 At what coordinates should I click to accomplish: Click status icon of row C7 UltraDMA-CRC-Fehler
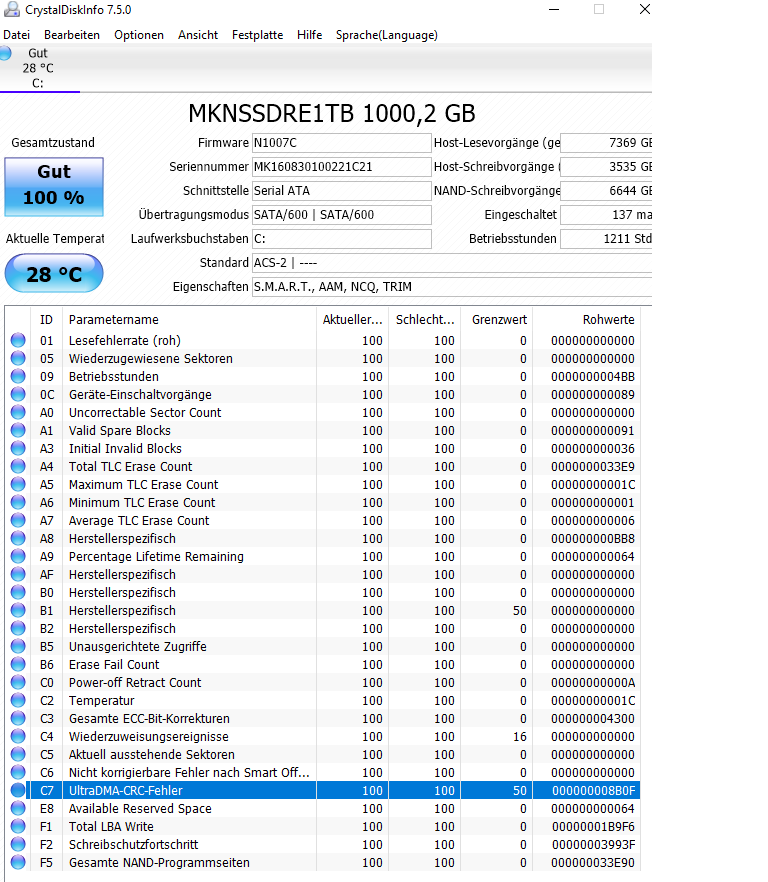click(18, 790)
